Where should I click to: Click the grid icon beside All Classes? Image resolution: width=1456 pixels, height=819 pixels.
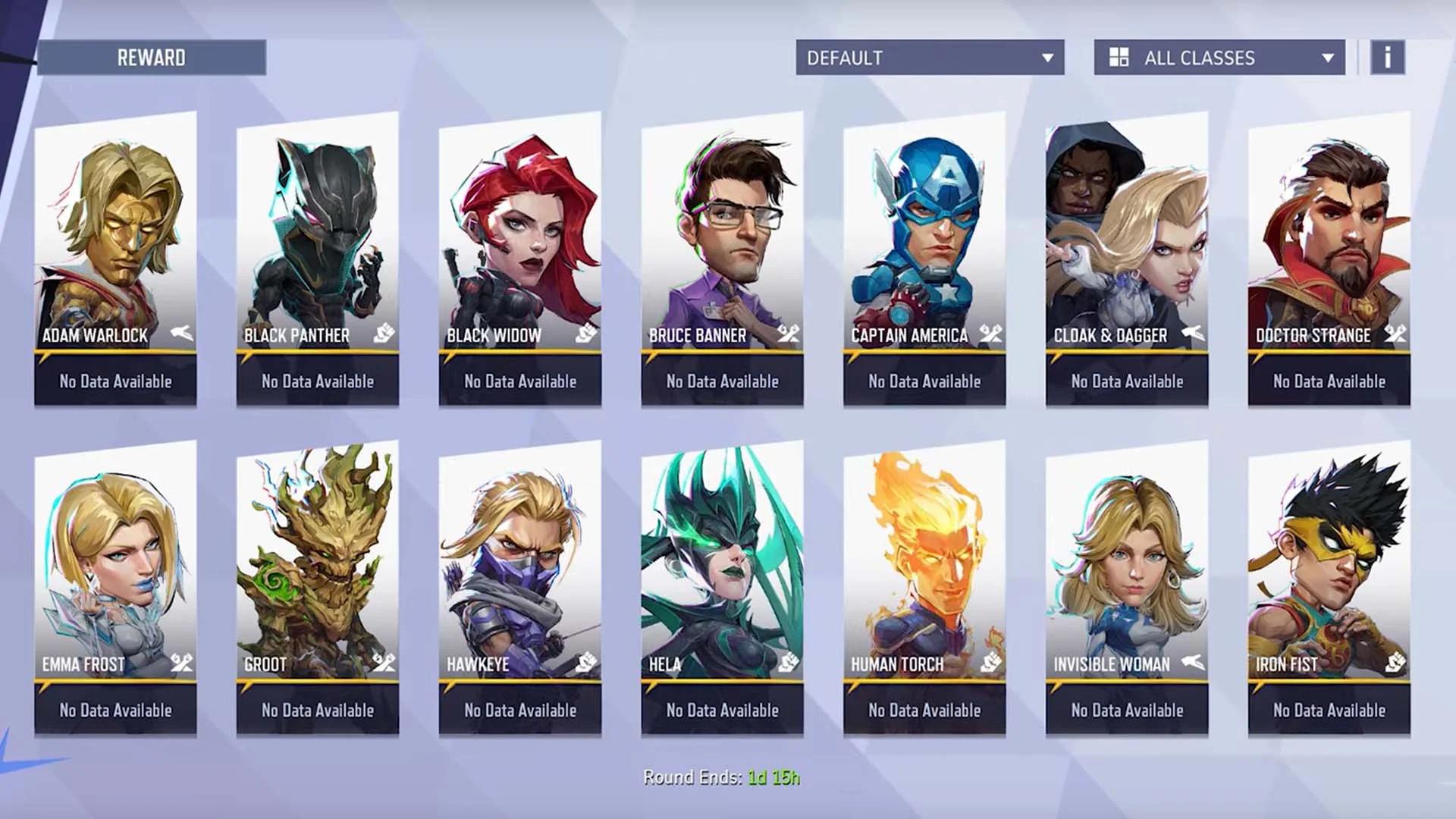(x=1119, y=58)
